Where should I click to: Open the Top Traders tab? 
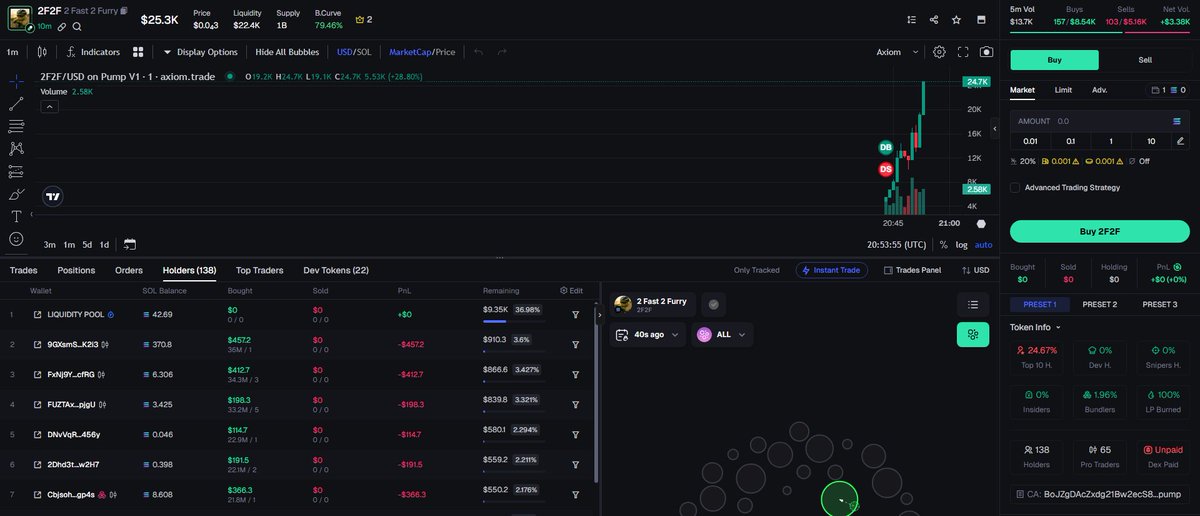259,270
